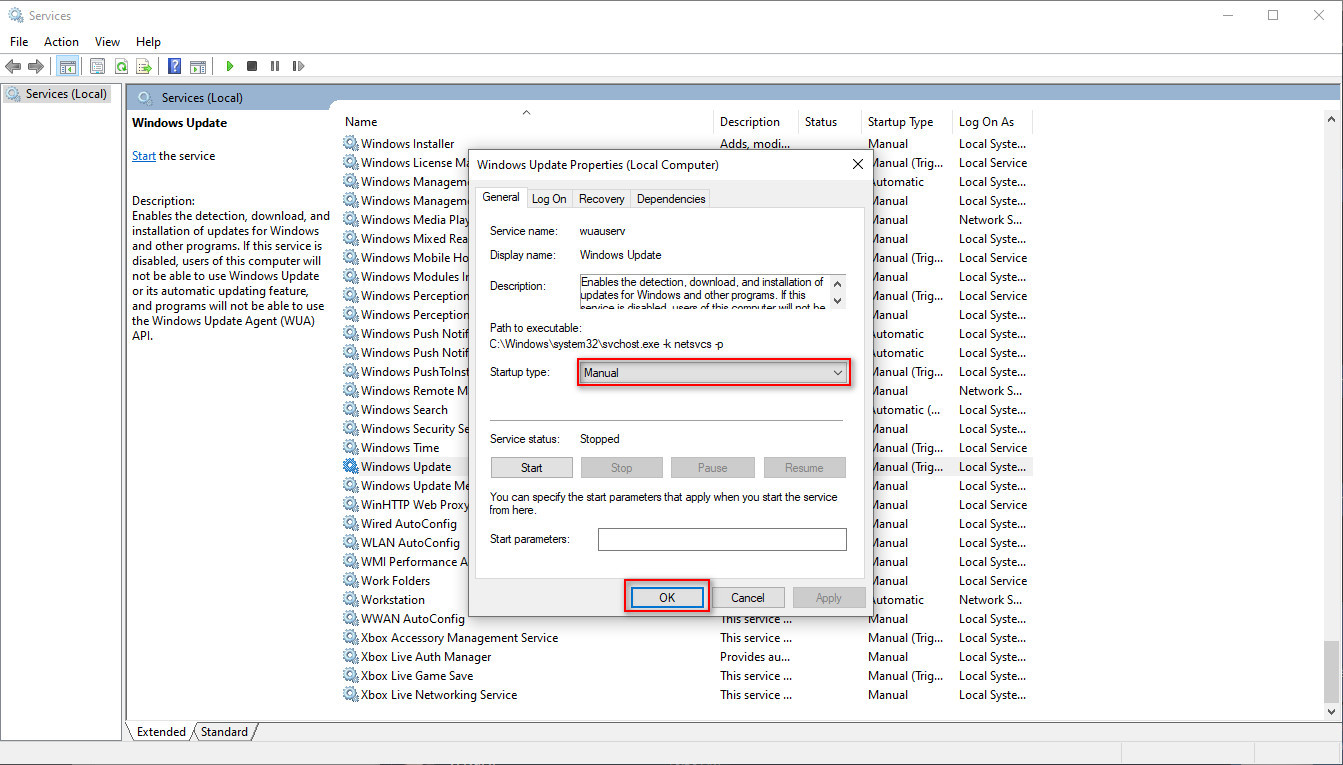
Task: Sort by the Description column header
Action: click(756, 122)
